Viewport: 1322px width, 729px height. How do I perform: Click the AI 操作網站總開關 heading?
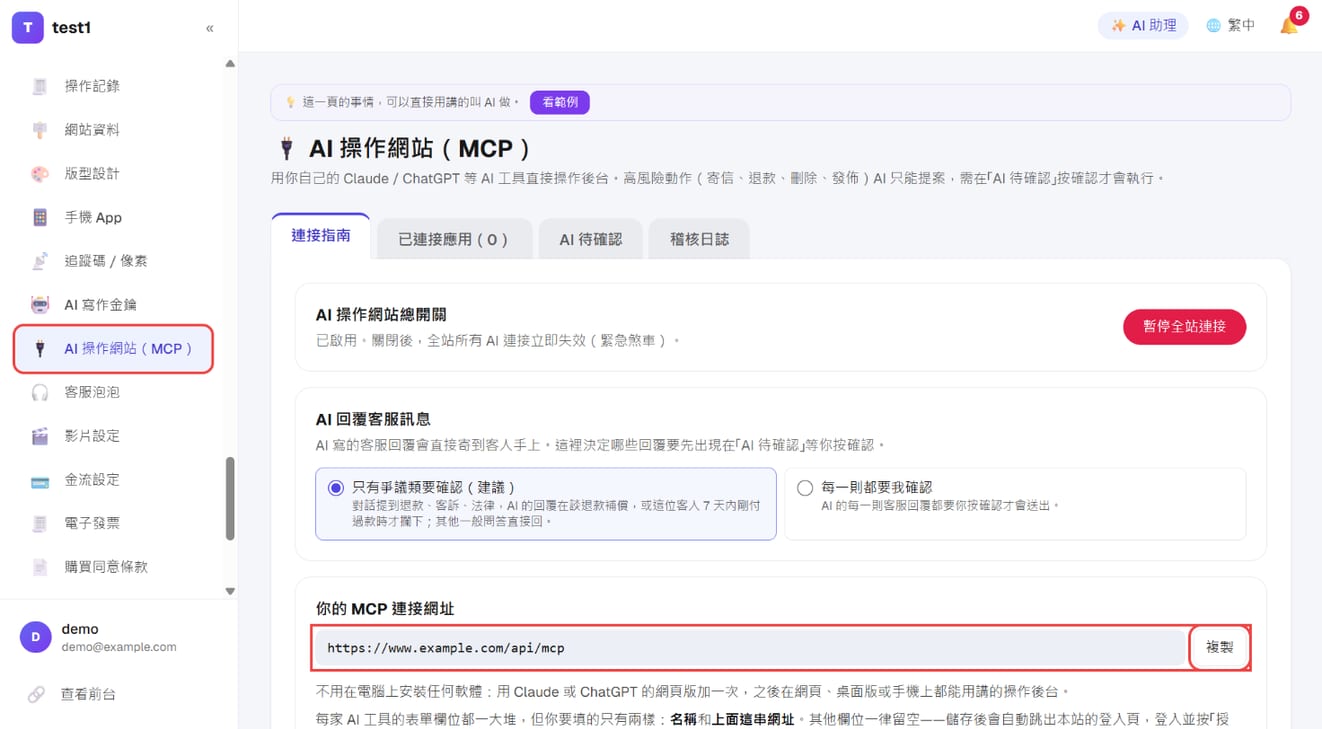point(381,315)
